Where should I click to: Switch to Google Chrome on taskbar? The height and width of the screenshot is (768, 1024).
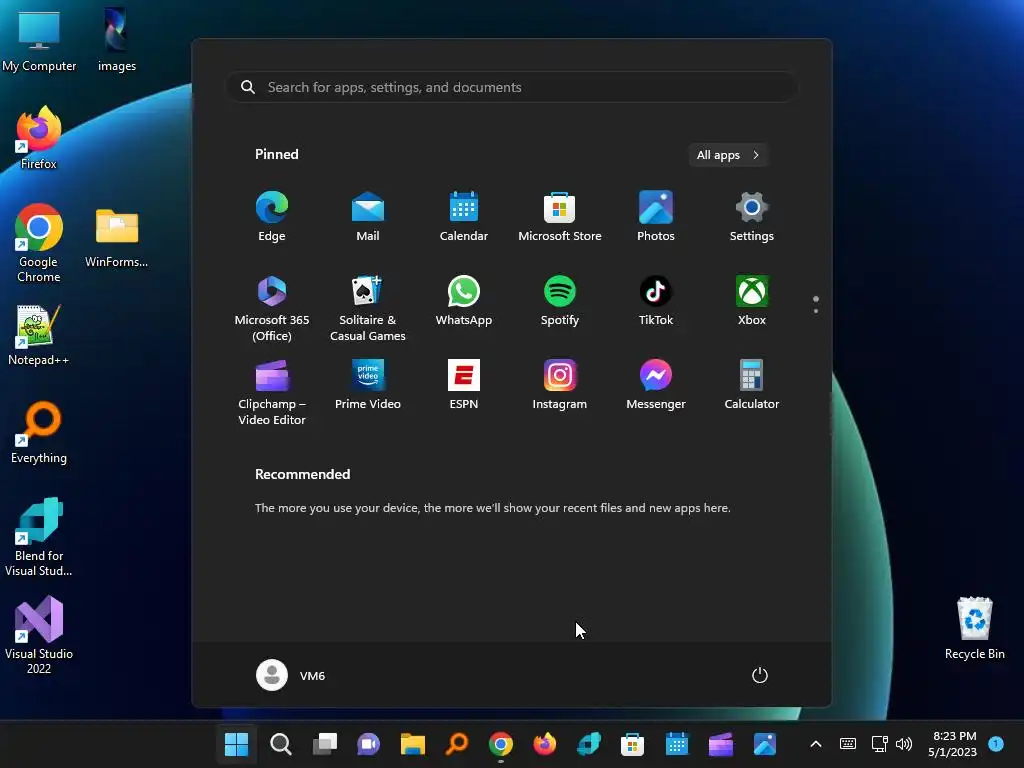[x=501, y=744]
